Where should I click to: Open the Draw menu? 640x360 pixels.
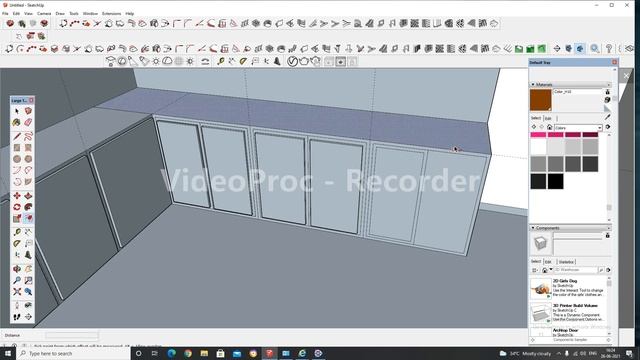pos(60,13)
